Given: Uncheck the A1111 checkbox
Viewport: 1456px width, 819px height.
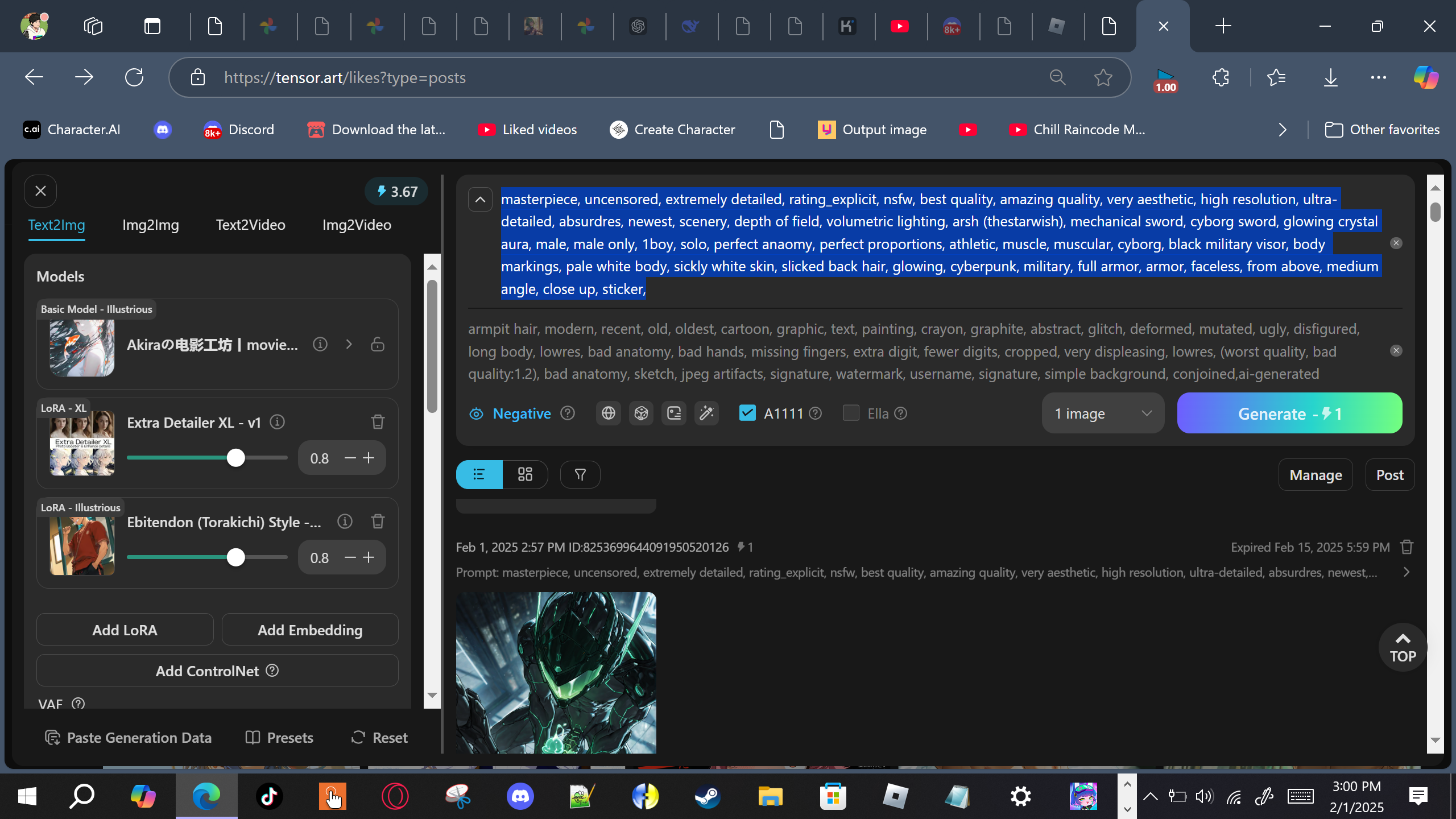Looking at the screenshot, I should pyautogui.click(x=747, y=413).
